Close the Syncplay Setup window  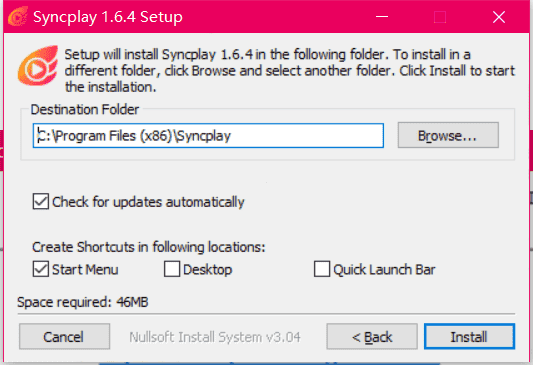499,16
